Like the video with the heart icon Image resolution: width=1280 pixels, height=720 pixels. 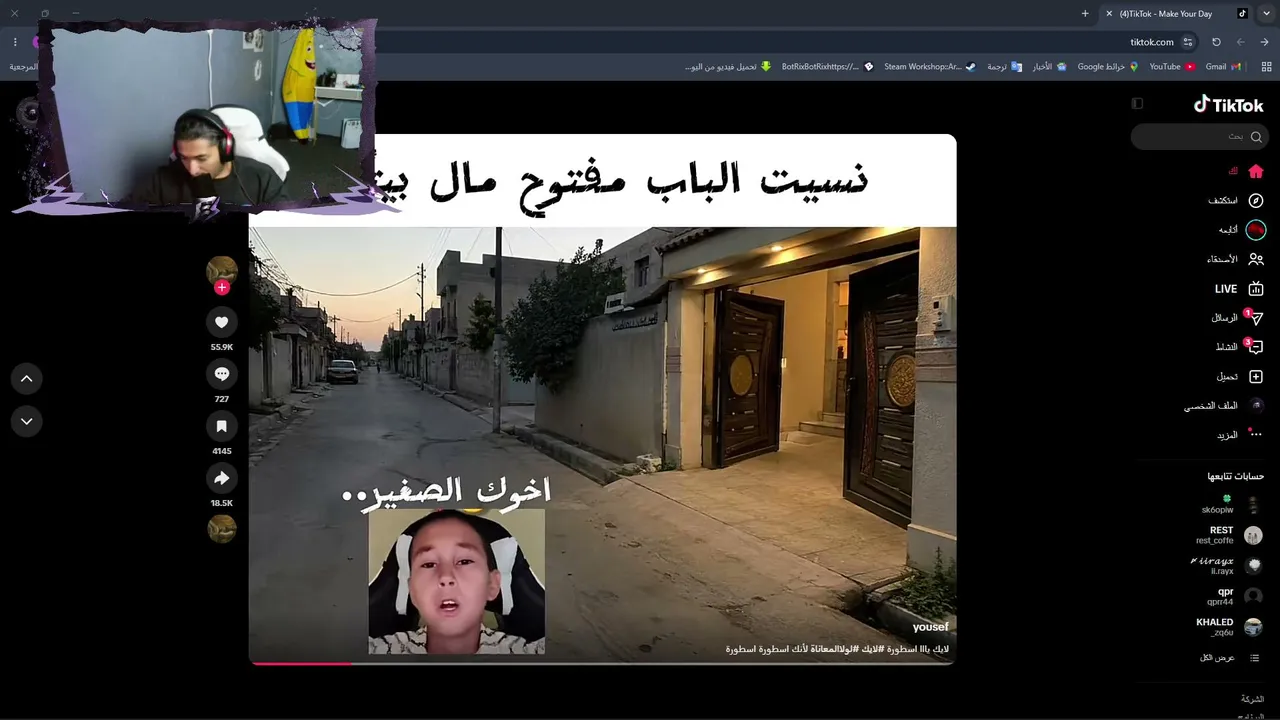tap(222, 322)
